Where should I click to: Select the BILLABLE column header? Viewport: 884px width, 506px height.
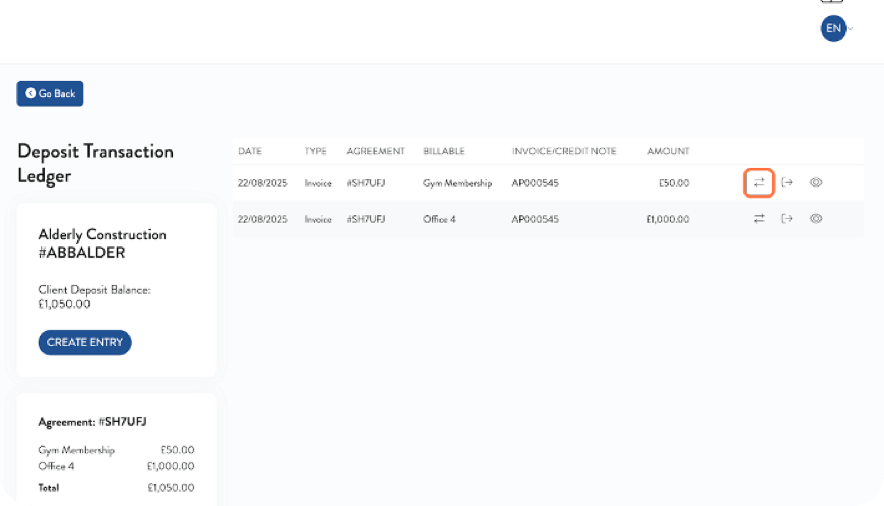445,151
